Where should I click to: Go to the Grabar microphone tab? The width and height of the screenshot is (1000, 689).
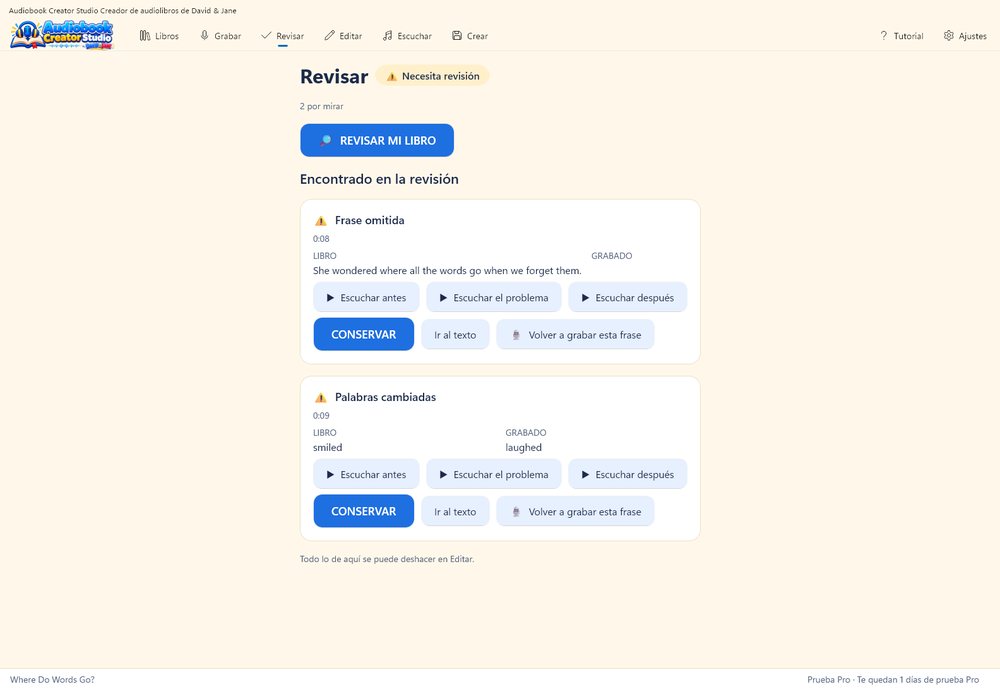pos(221,36)
